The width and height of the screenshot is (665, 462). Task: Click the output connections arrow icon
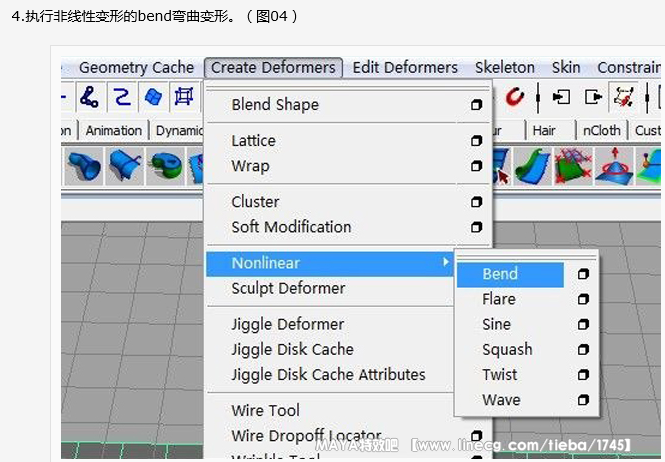(593, 97)
